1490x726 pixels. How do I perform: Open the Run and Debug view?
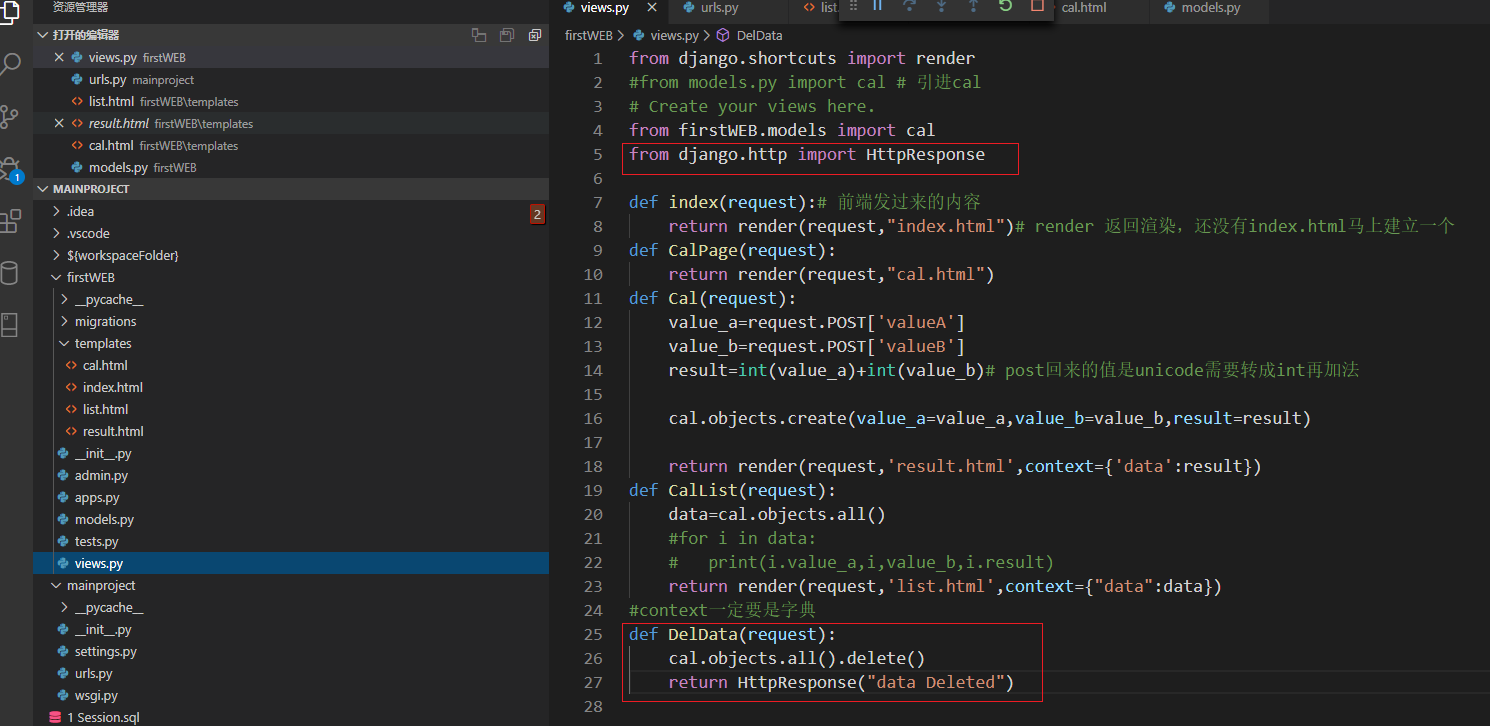tap(10, 168)
